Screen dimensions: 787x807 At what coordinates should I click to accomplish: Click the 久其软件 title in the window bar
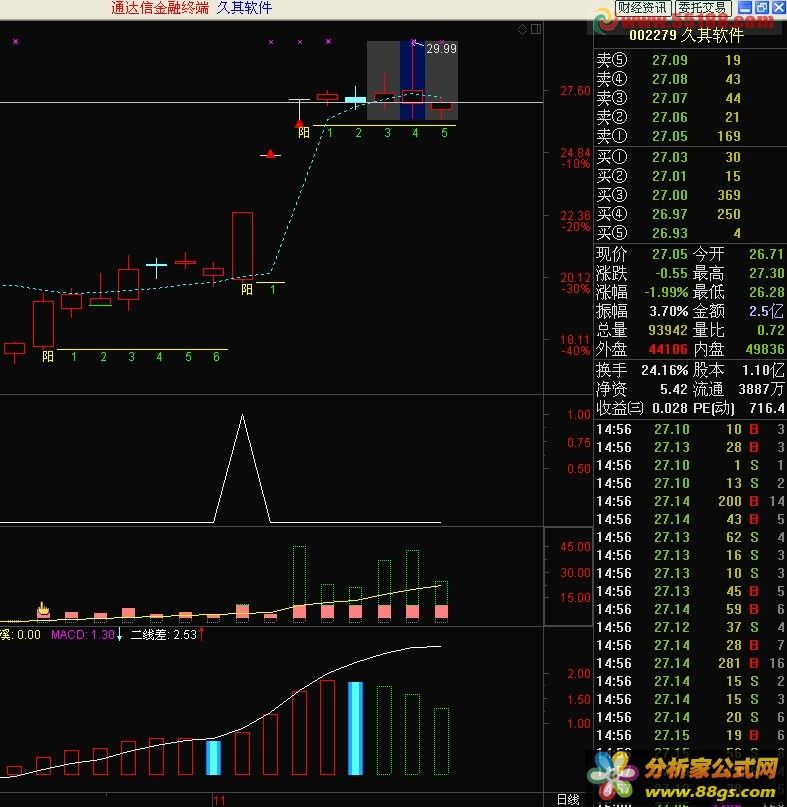point(244,8)
